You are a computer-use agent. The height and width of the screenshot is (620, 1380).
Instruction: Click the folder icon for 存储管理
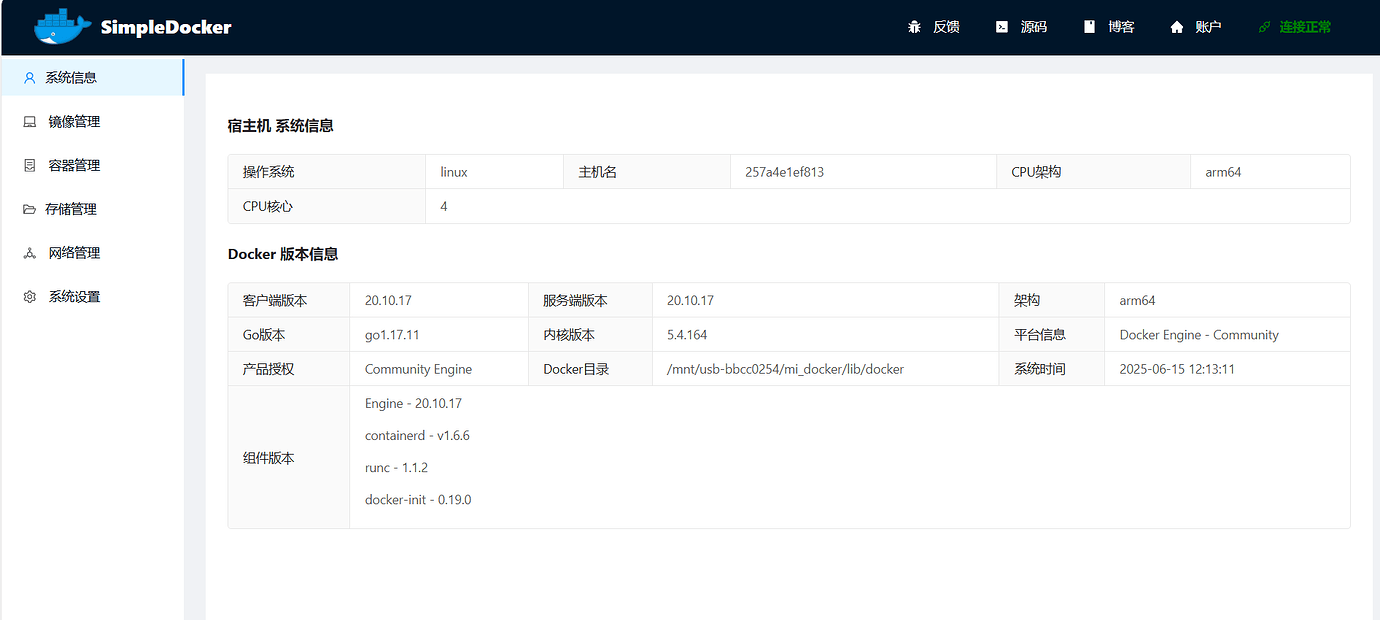tap(29, 209)
